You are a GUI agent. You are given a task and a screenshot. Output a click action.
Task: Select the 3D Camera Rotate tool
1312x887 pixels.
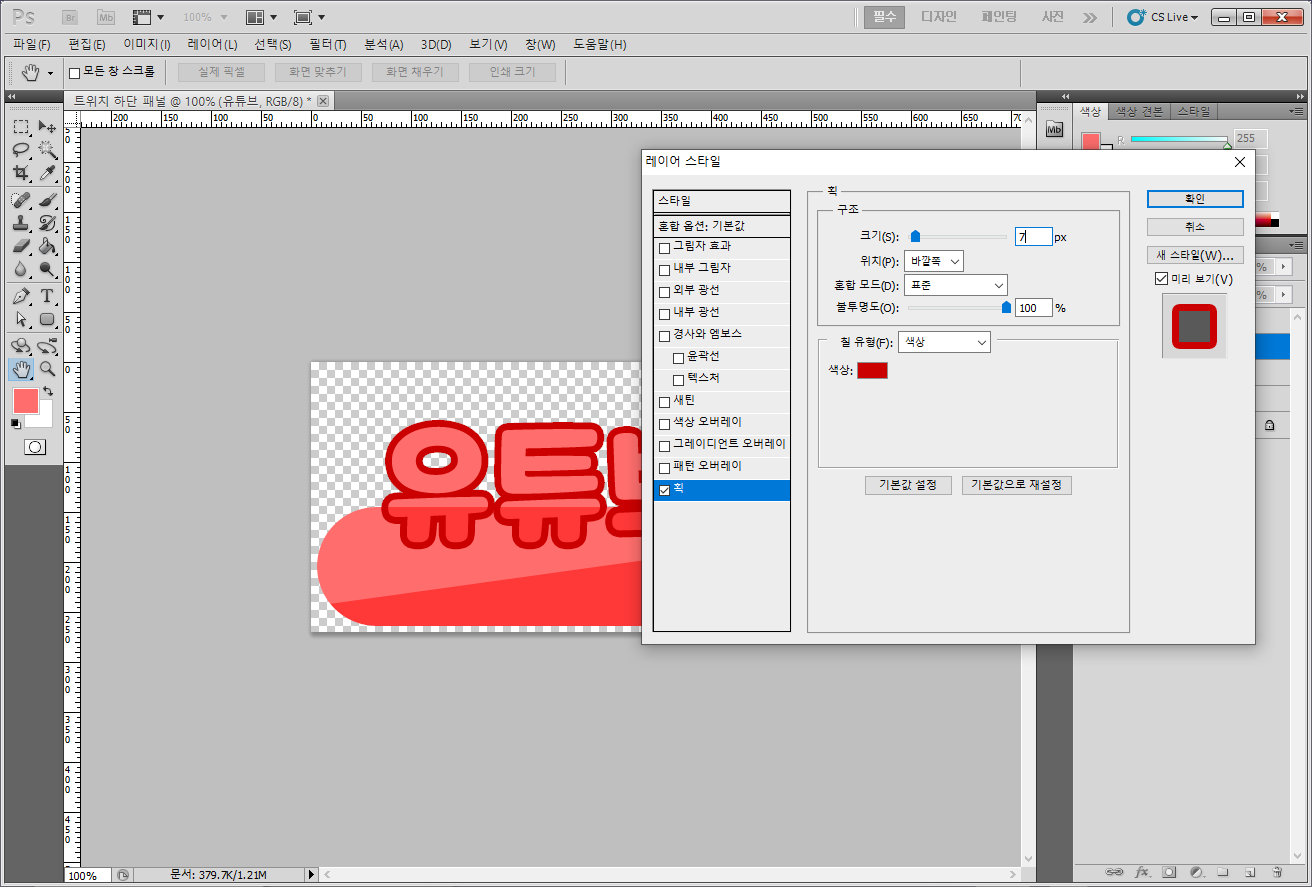click(47, 346)
